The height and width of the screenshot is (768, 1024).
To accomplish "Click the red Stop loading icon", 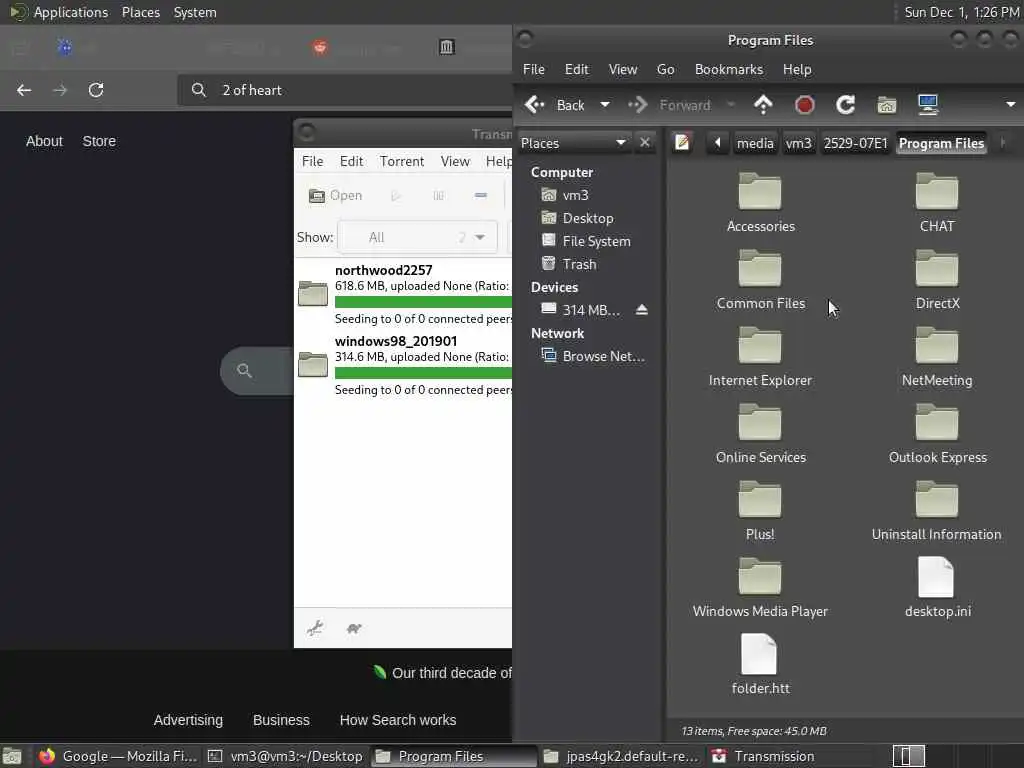I will click(805, 105).
